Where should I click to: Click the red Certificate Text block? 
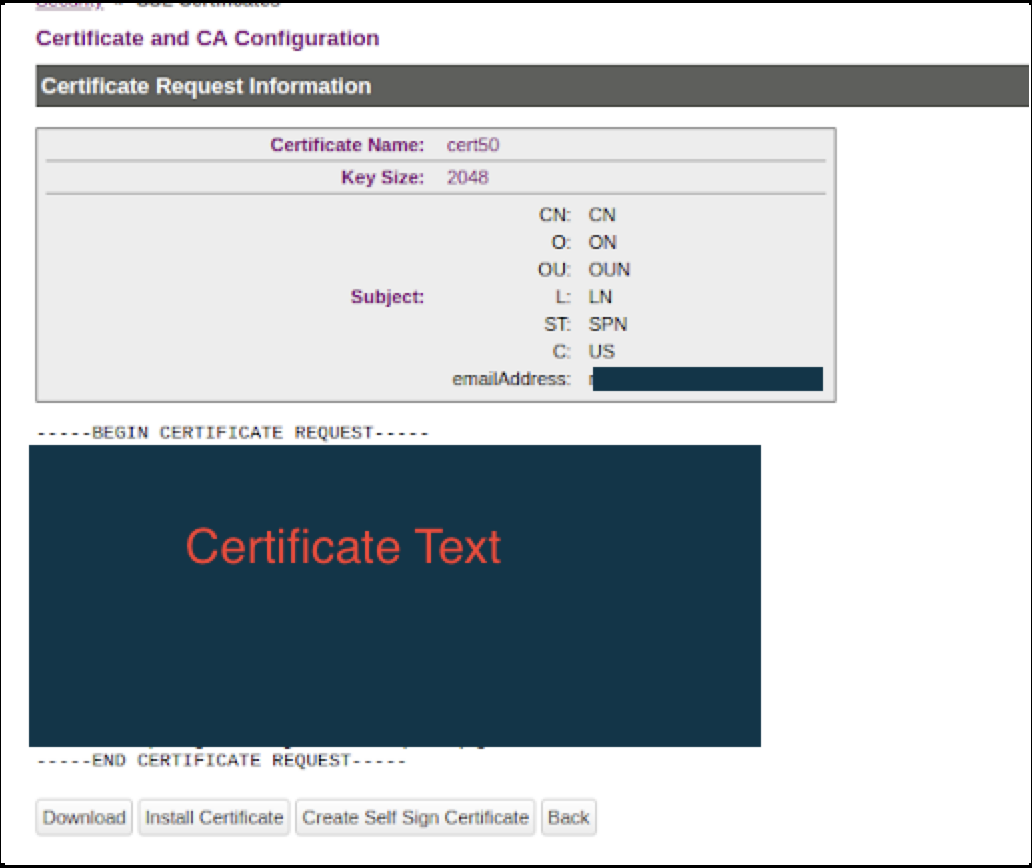click(343, 547)
